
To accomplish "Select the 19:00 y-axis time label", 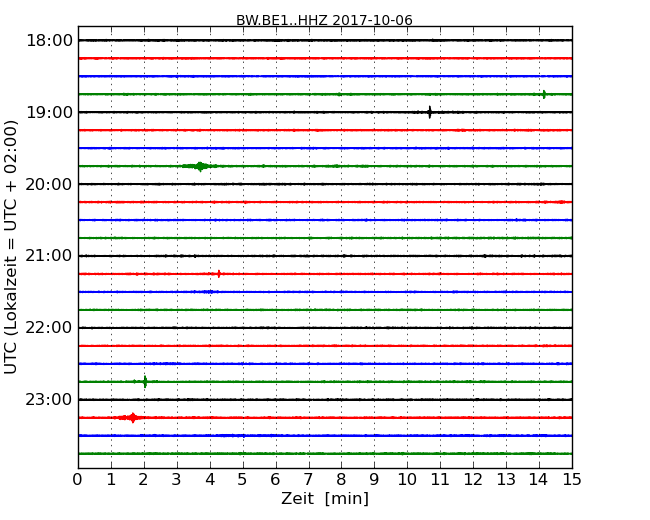I will (49, 112).
